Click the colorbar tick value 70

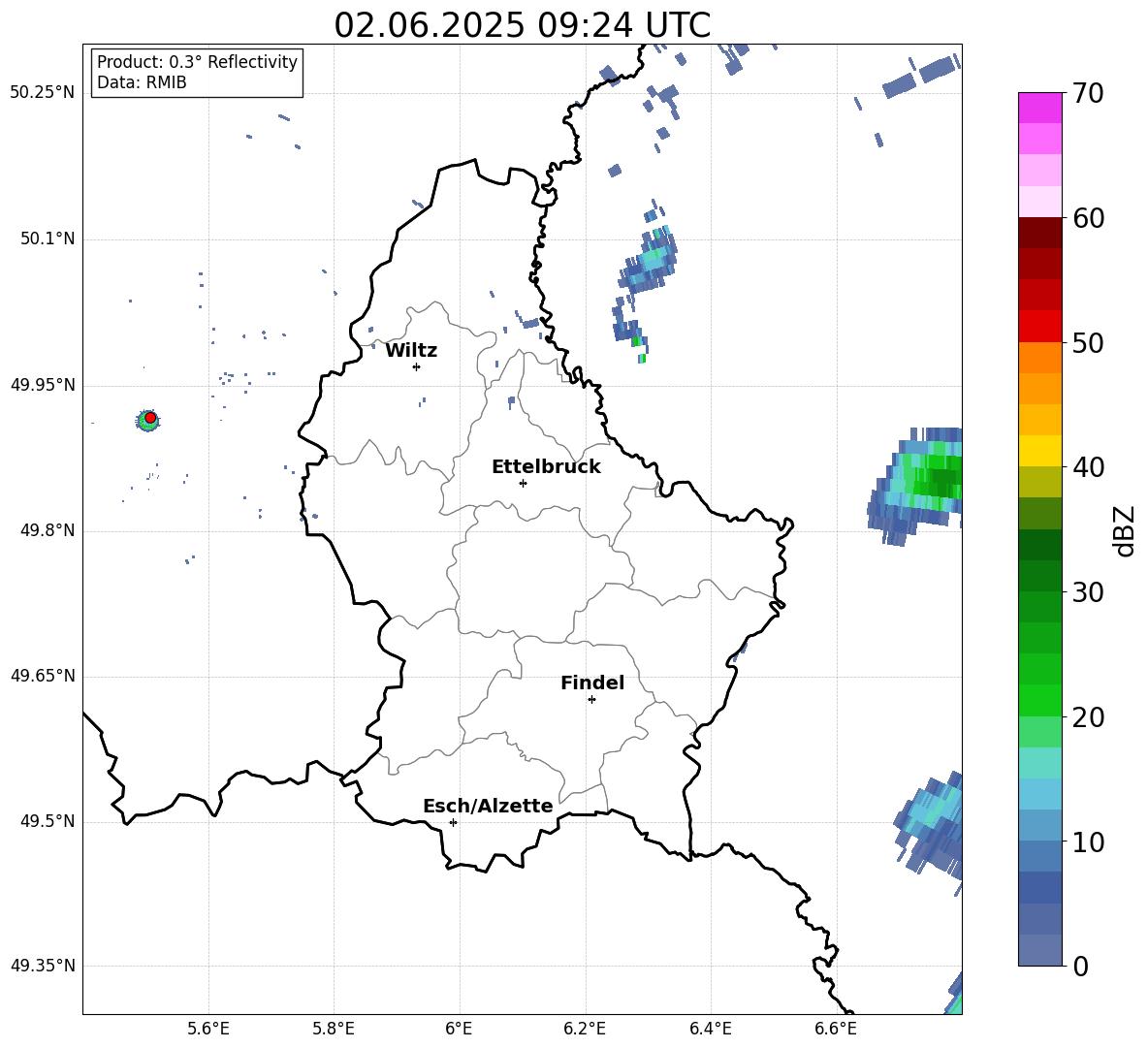pyautogui.click(x=1087, y=93)
